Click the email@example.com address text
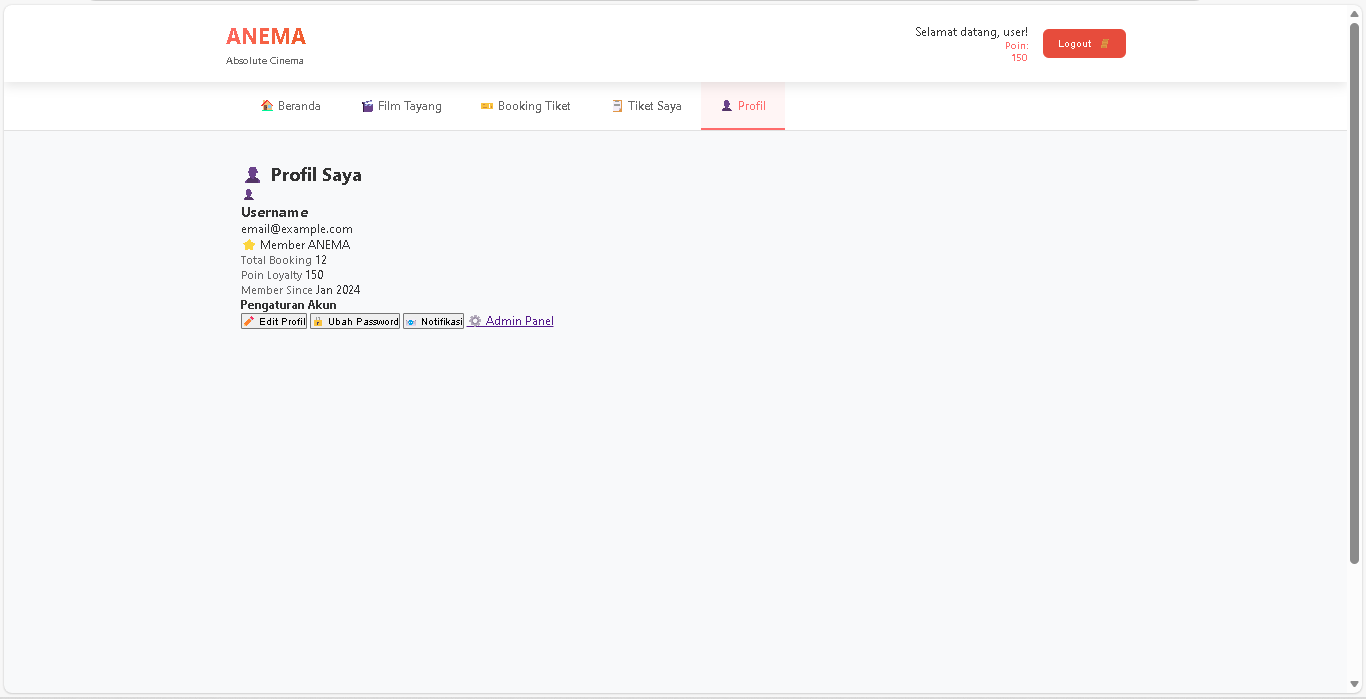1366x699 pixels. [x=297, y=229]
